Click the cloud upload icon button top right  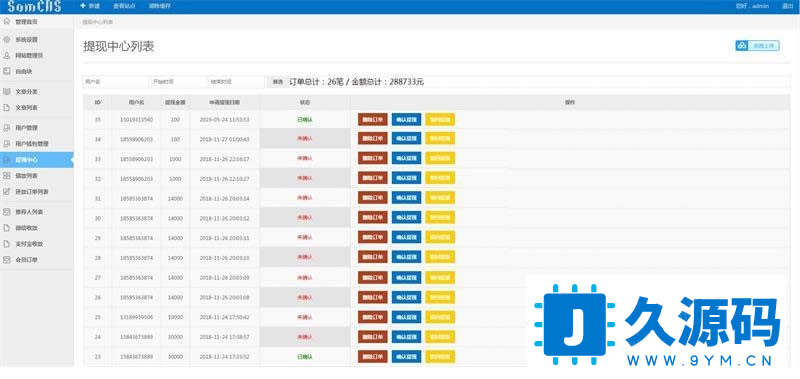[742, 46]
